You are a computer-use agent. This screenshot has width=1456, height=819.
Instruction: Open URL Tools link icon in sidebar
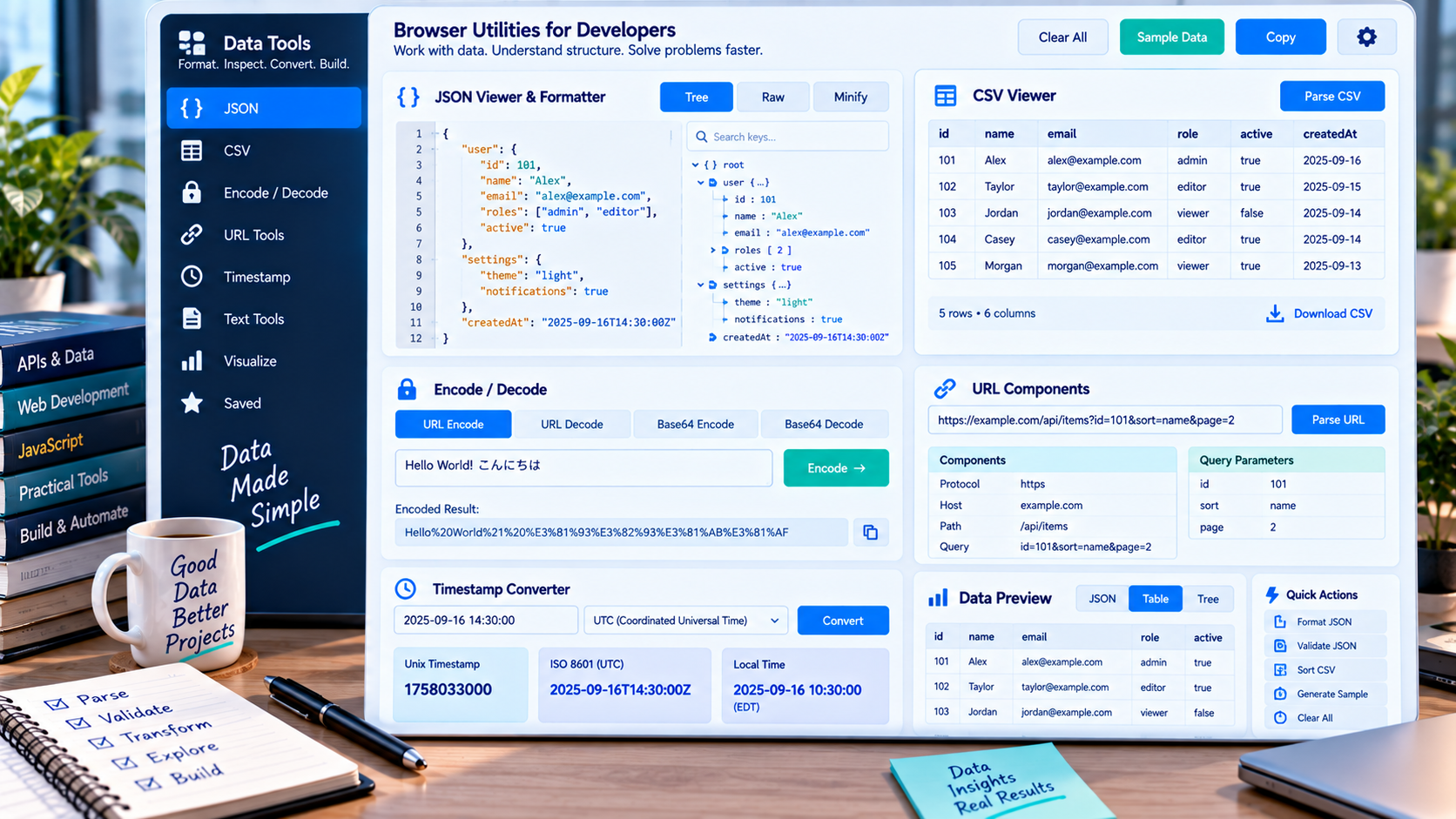tap(192, 235)
